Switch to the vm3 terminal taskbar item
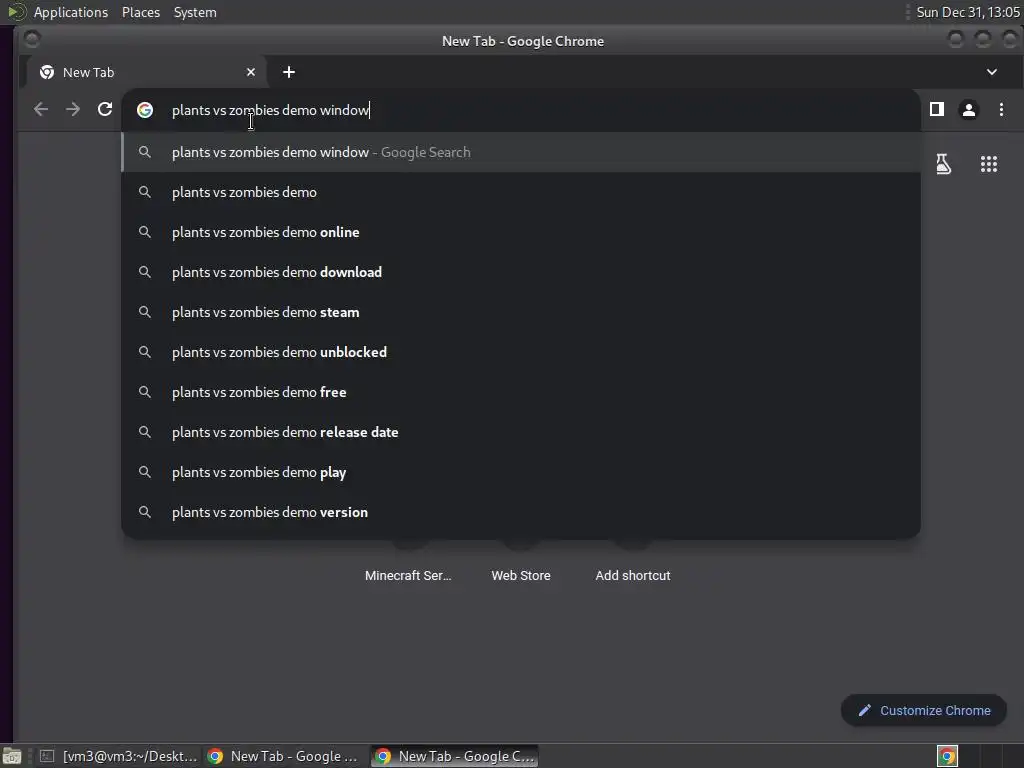Screen dimensions: 1024x768 pos(119,756)
